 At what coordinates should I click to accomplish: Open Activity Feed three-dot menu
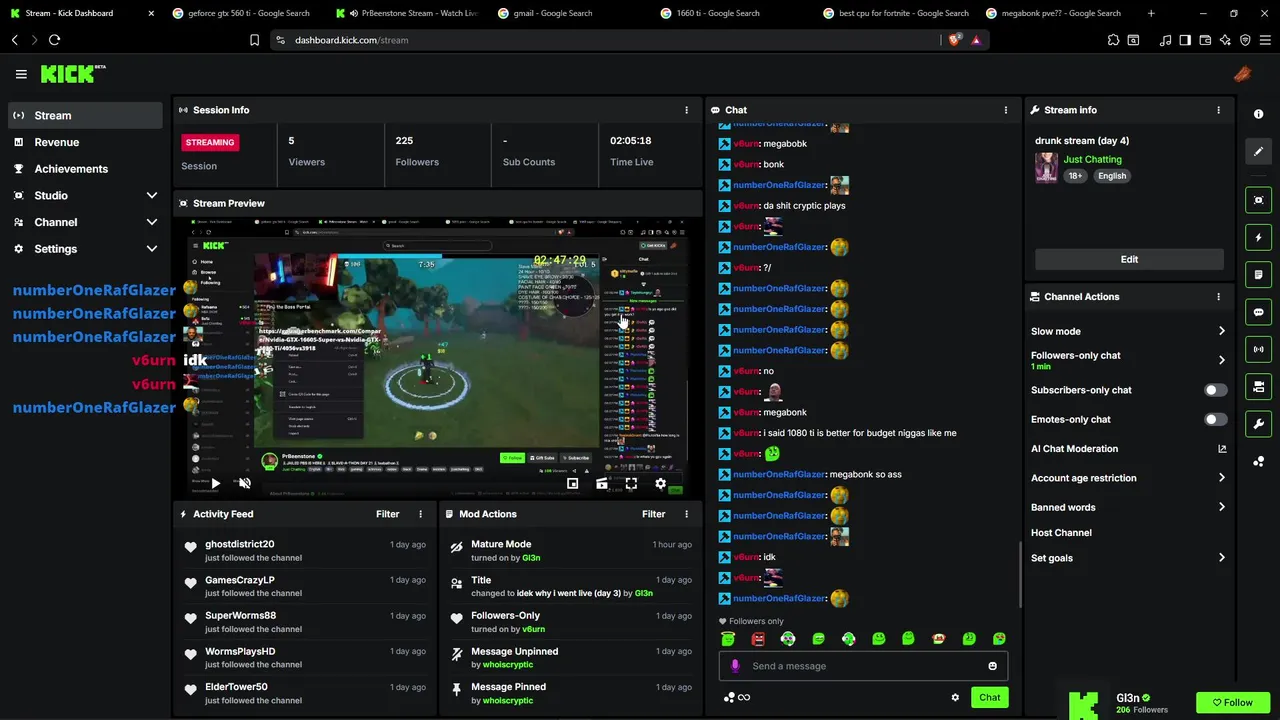[420, 514]
